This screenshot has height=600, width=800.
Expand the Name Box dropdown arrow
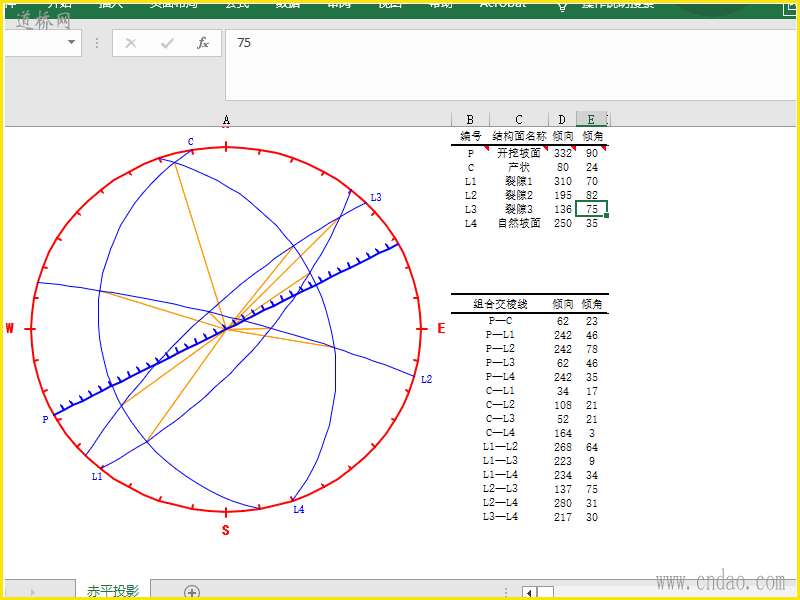pos(71,43)
